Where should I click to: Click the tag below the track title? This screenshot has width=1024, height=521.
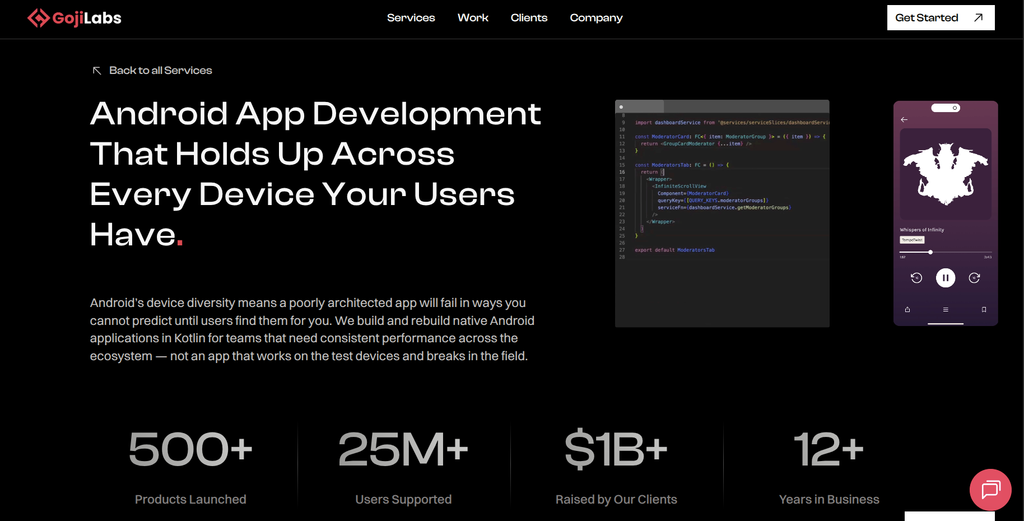(912, 240)
